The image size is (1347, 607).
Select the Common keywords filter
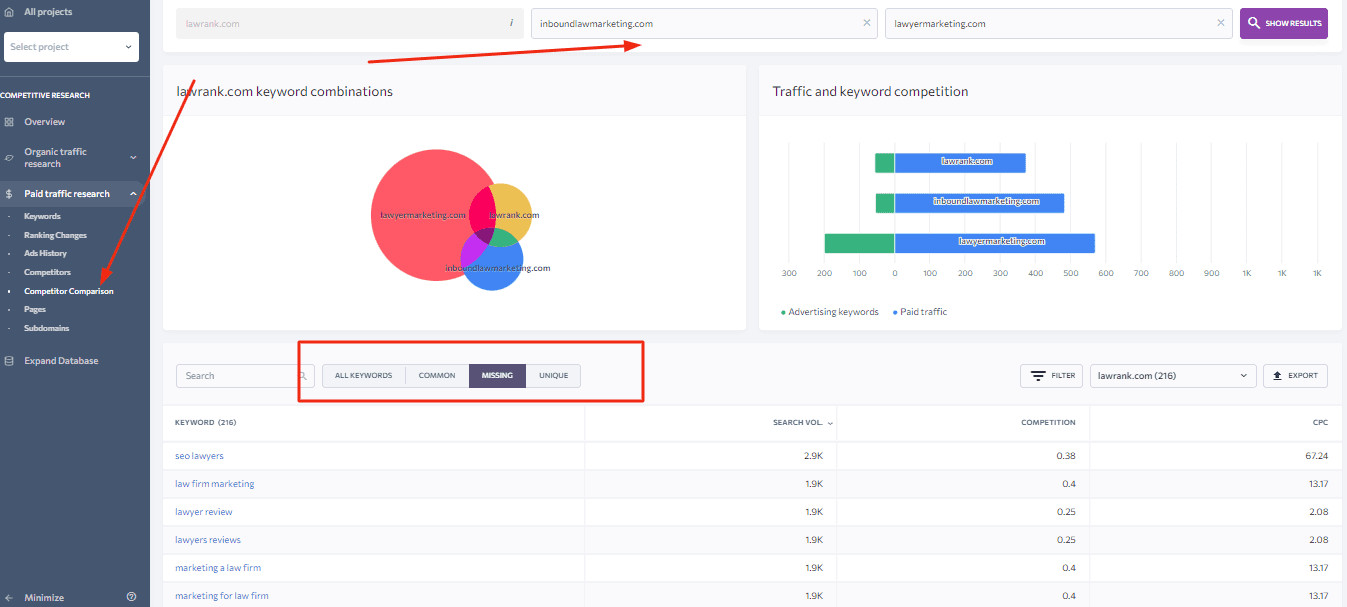[x=437, y=376]
